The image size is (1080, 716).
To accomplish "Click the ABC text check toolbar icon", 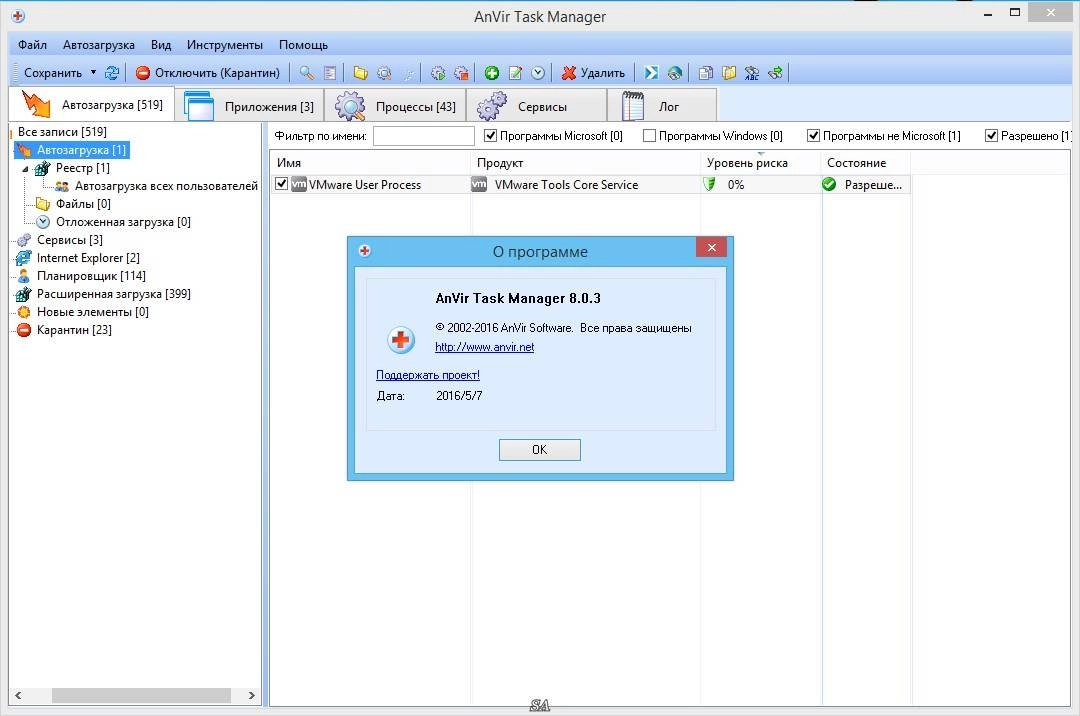I will [751, 72].
